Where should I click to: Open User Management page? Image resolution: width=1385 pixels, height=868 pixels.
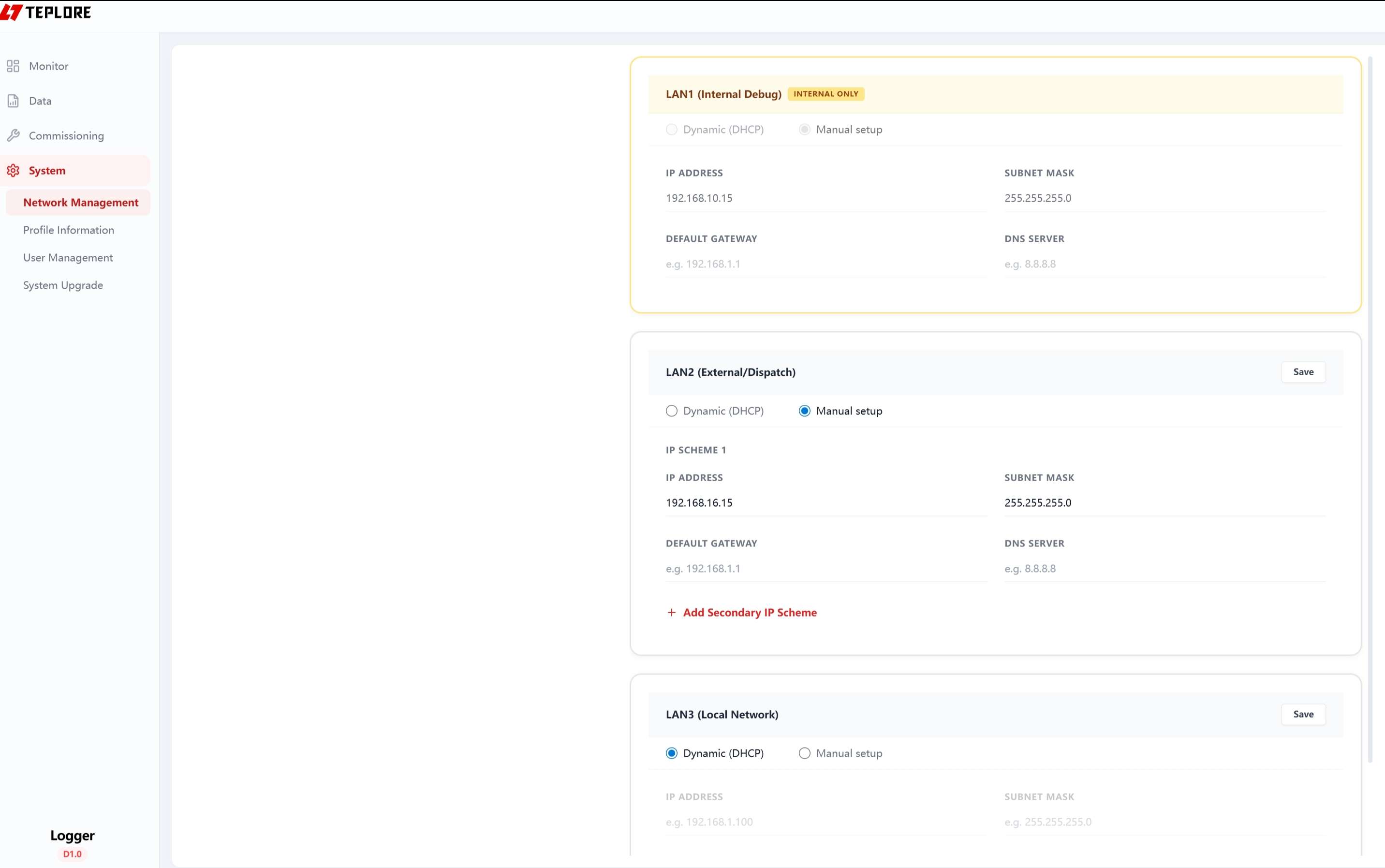(x=68, y=258)
